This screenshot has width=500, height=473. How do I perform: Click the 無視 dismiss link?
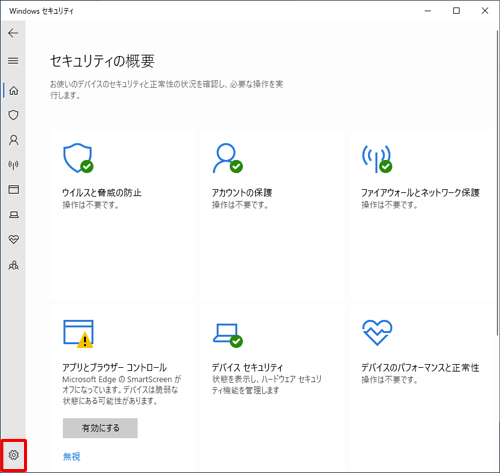click(x=72, y=456)
